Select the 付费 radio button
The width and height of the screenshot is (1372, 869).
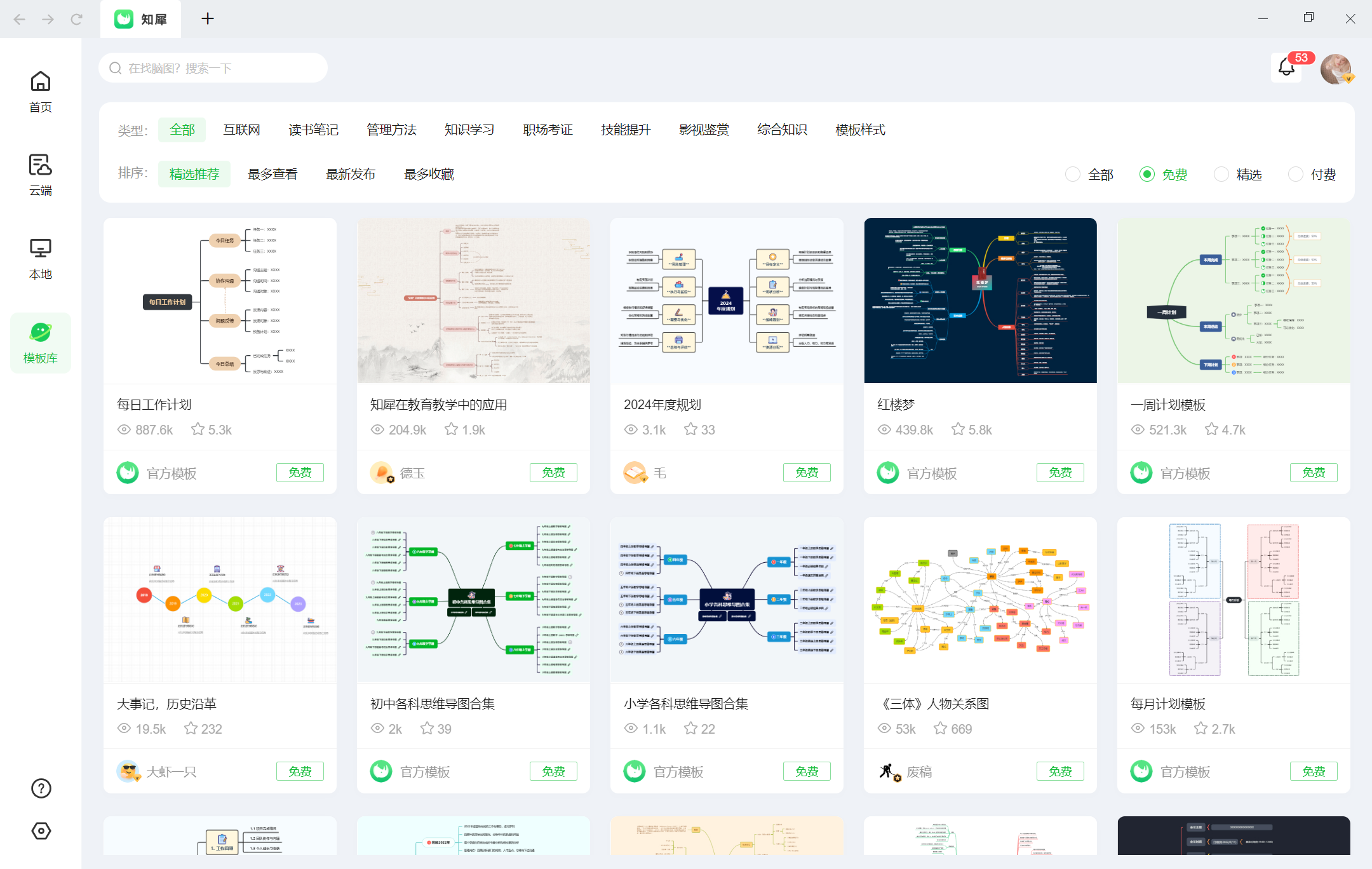pos(1296,174)
